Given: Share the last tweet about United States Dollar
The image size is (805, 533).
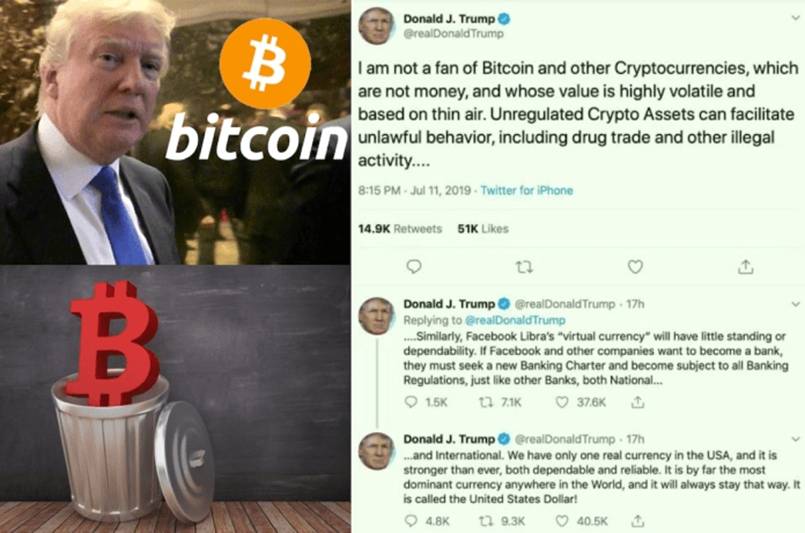Looking at the screenshot, I should [x=637, y=521].
